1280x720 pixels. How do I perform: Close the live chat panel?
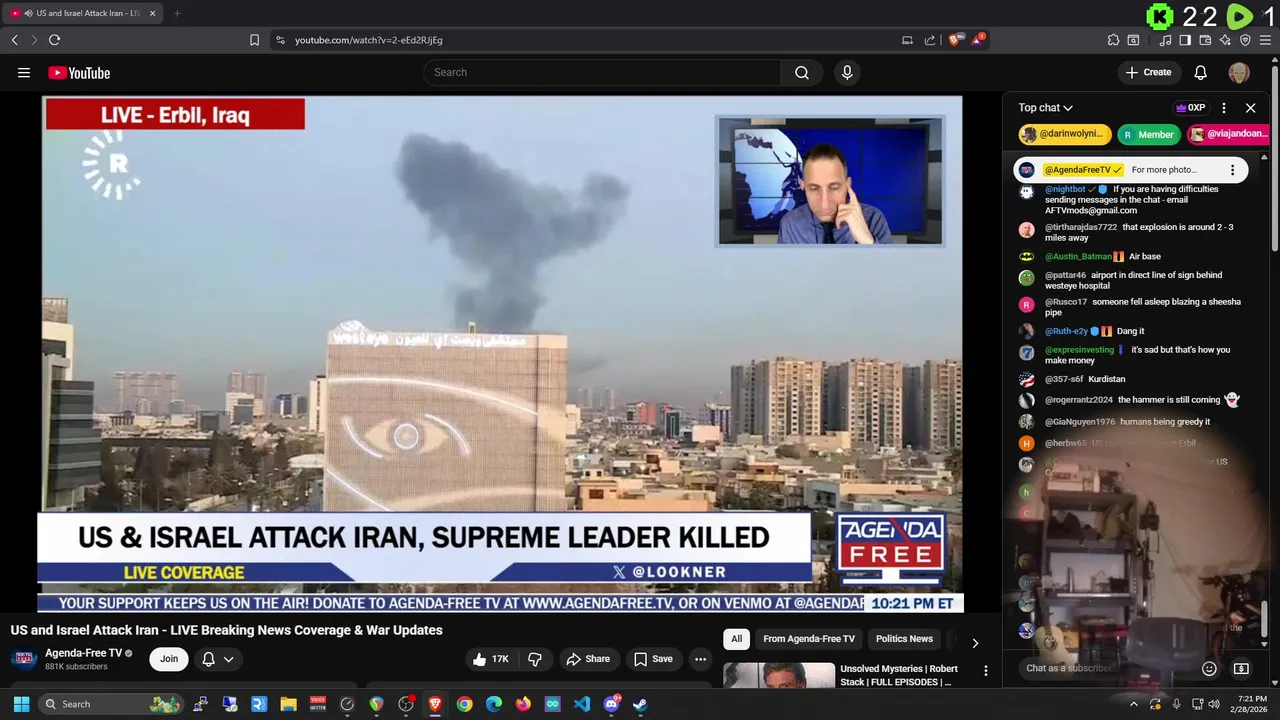[x=1250, y=108]
